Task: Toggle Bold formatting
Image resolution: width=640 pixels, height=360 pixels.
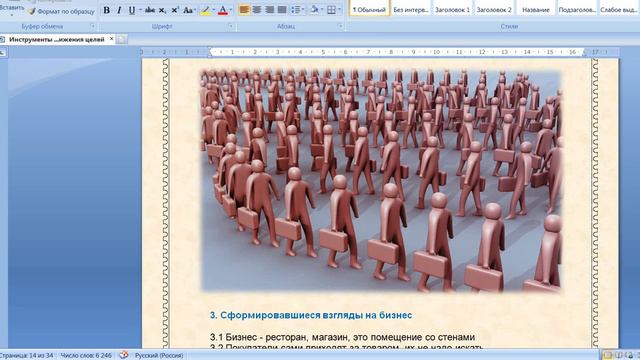Action: (x=107, y=10)
